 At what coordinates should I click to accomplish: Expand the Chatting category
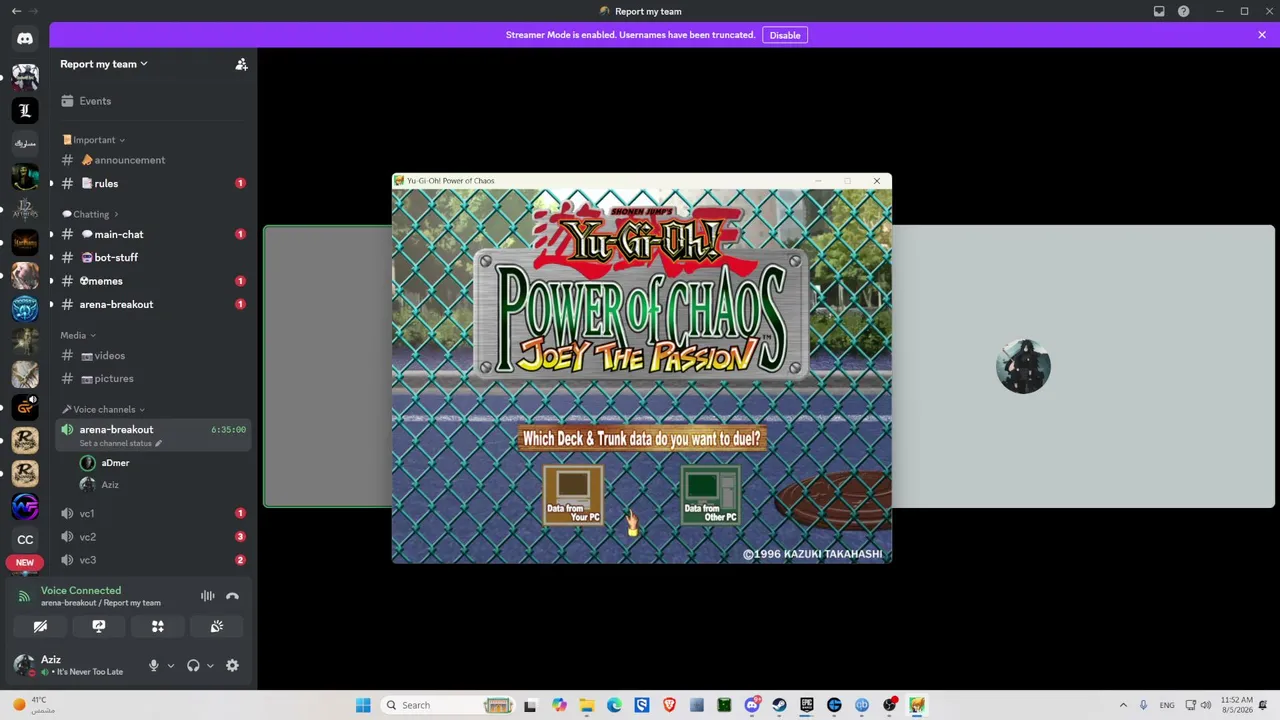tap(90, 214)
